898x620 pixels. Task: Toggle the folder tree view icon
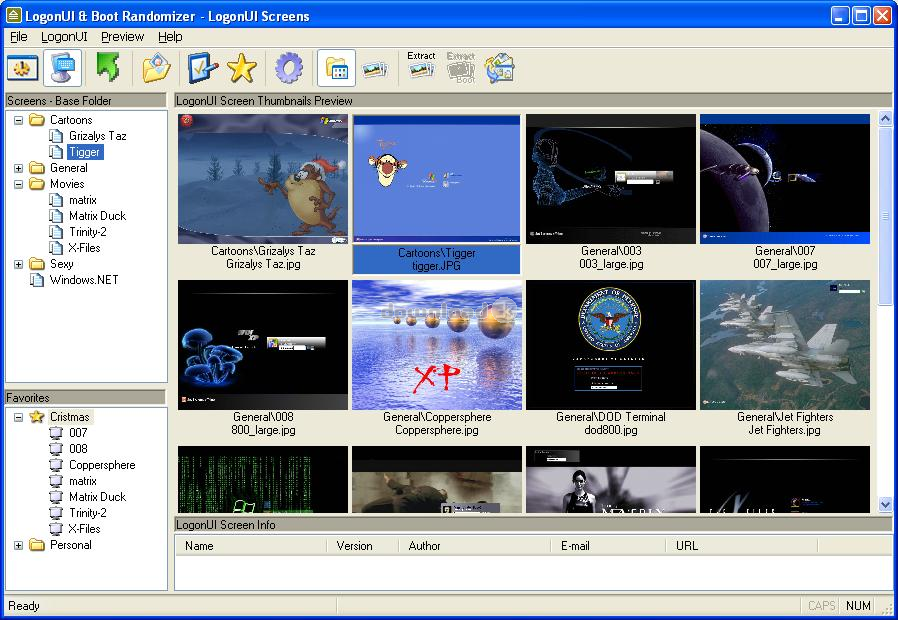(336, 68)
